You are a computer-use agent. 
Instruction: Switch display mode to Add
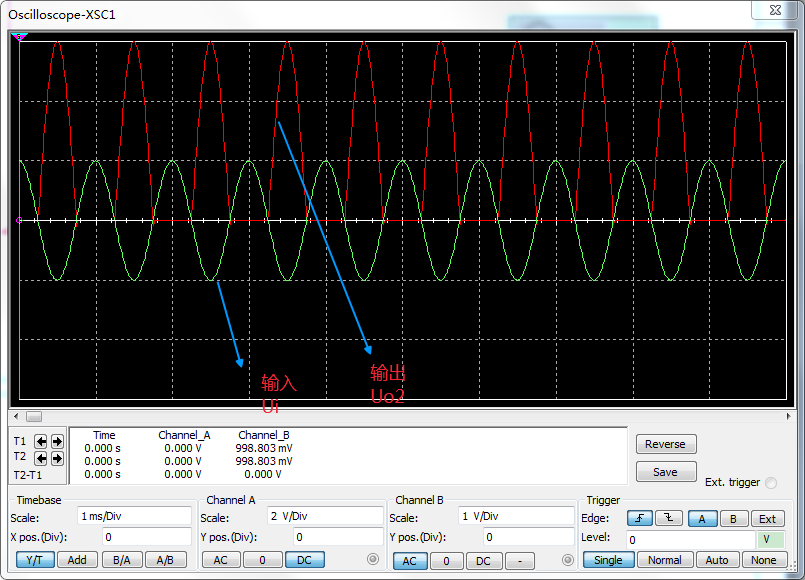[x=78, y=560]
